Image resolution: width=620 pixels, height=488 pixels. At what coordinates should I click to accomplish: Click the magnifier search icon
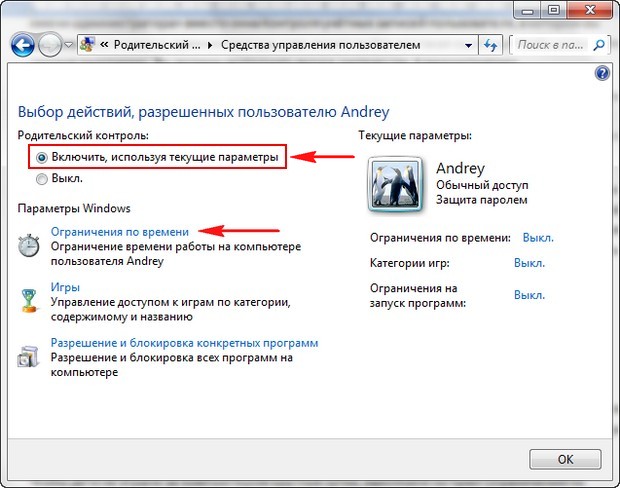pos(599,45)
